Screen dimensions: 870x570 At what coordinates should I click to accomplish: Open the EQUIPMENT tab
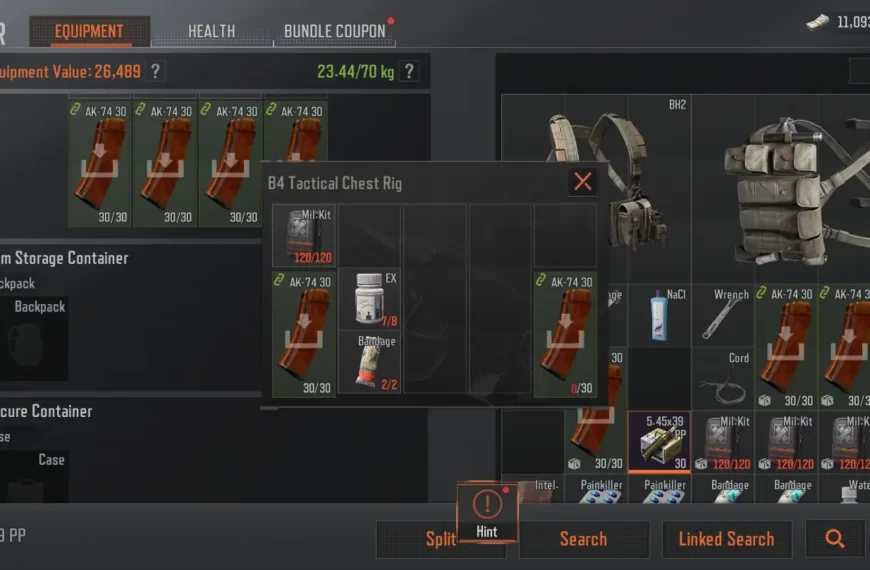coord(89,31)
